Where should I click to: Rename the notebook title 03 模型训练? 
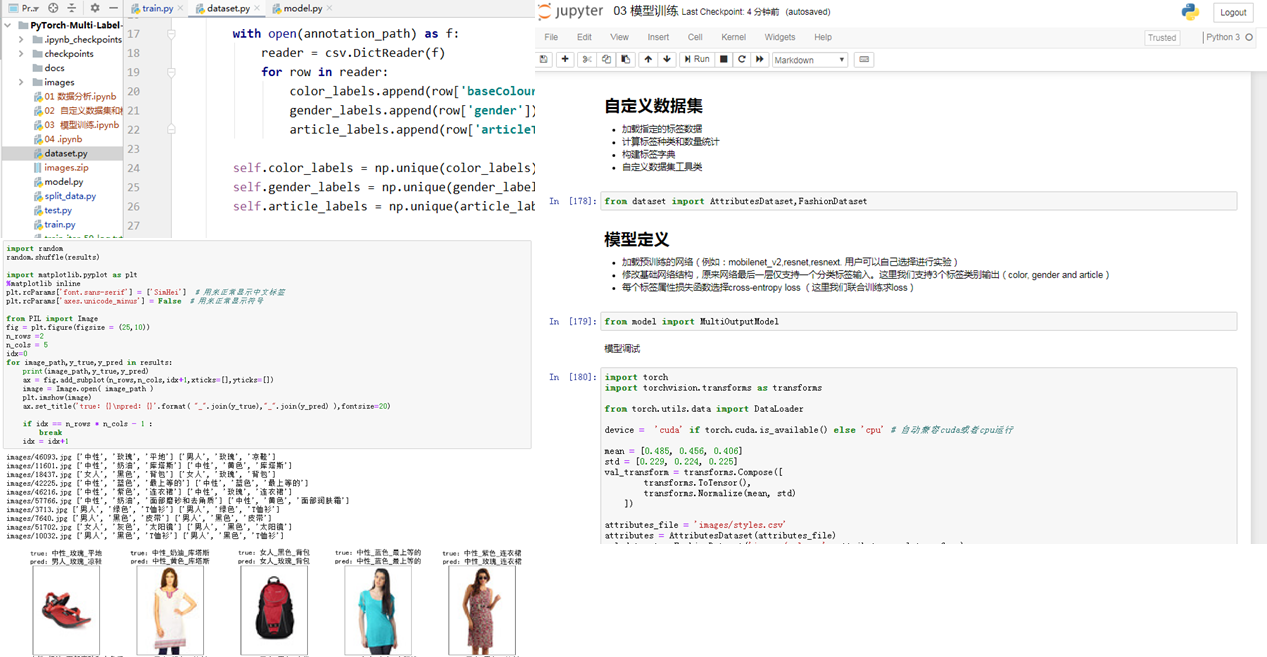(x=644, y=12)
